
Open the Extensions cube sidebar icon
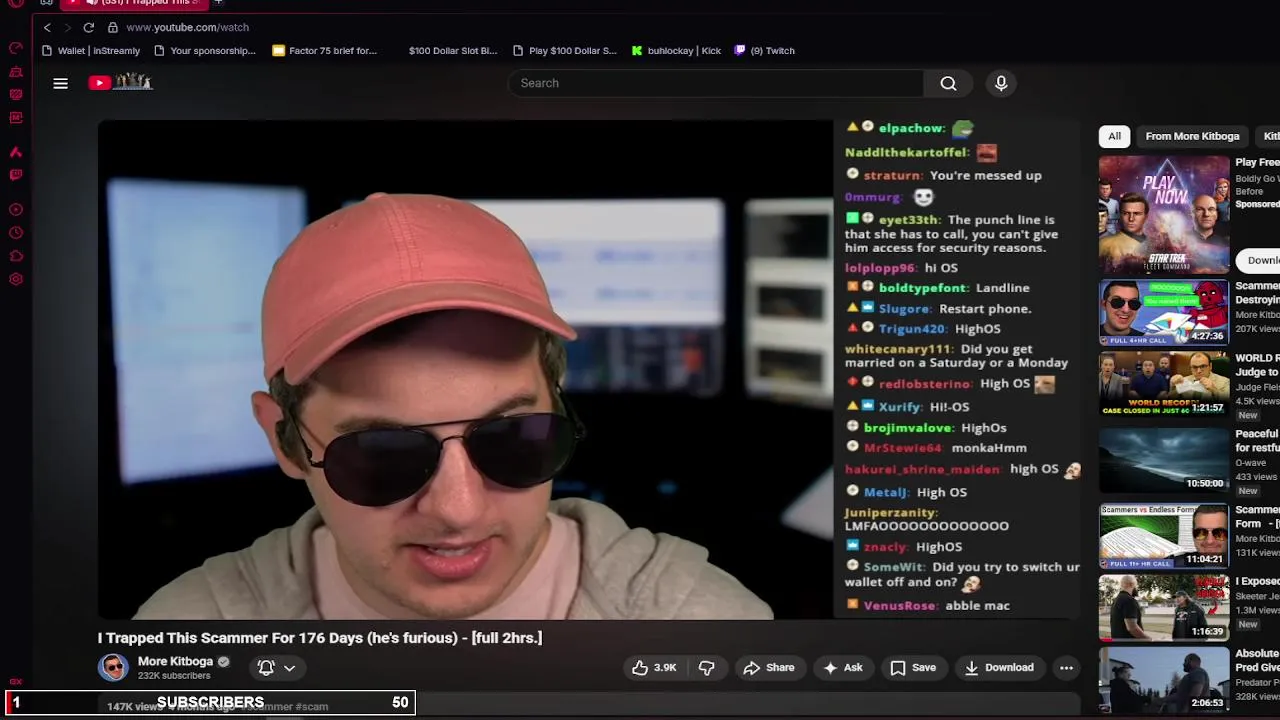[16, 256]
